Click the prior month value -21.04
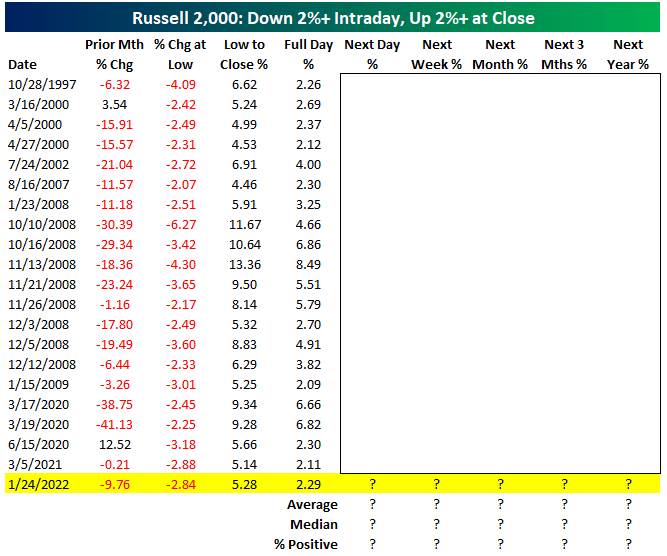The width and height of the screenshot is (667, 556). [x=114, y=165]
